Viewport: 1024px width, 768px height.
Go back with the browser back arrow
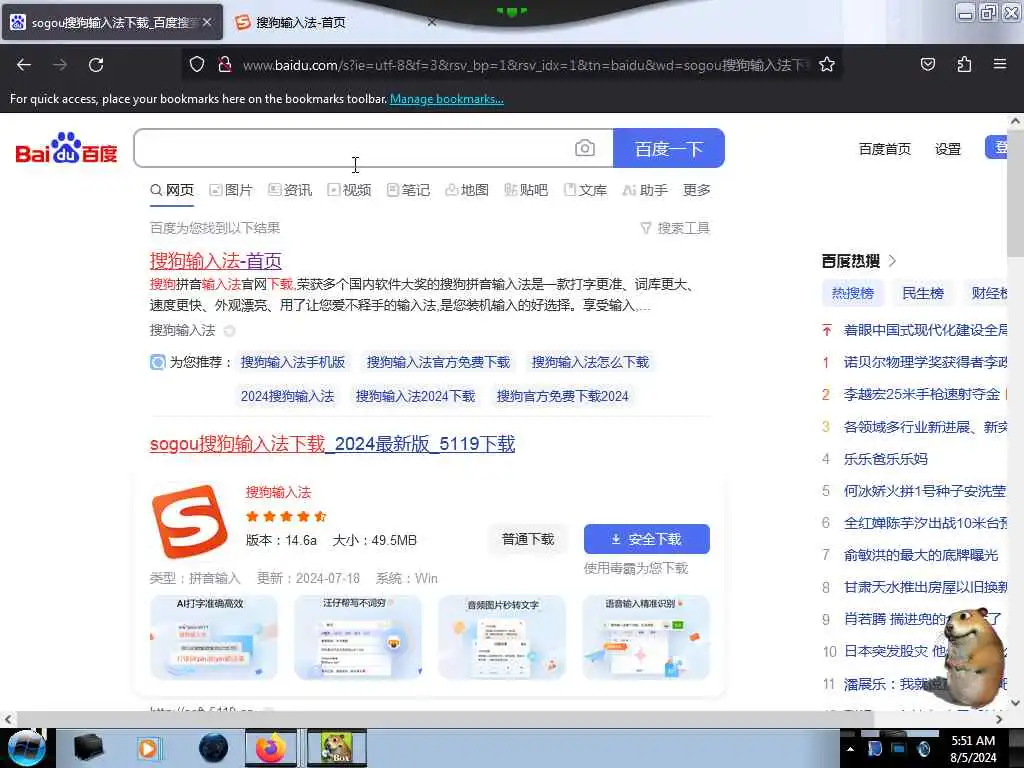(24, 65)
